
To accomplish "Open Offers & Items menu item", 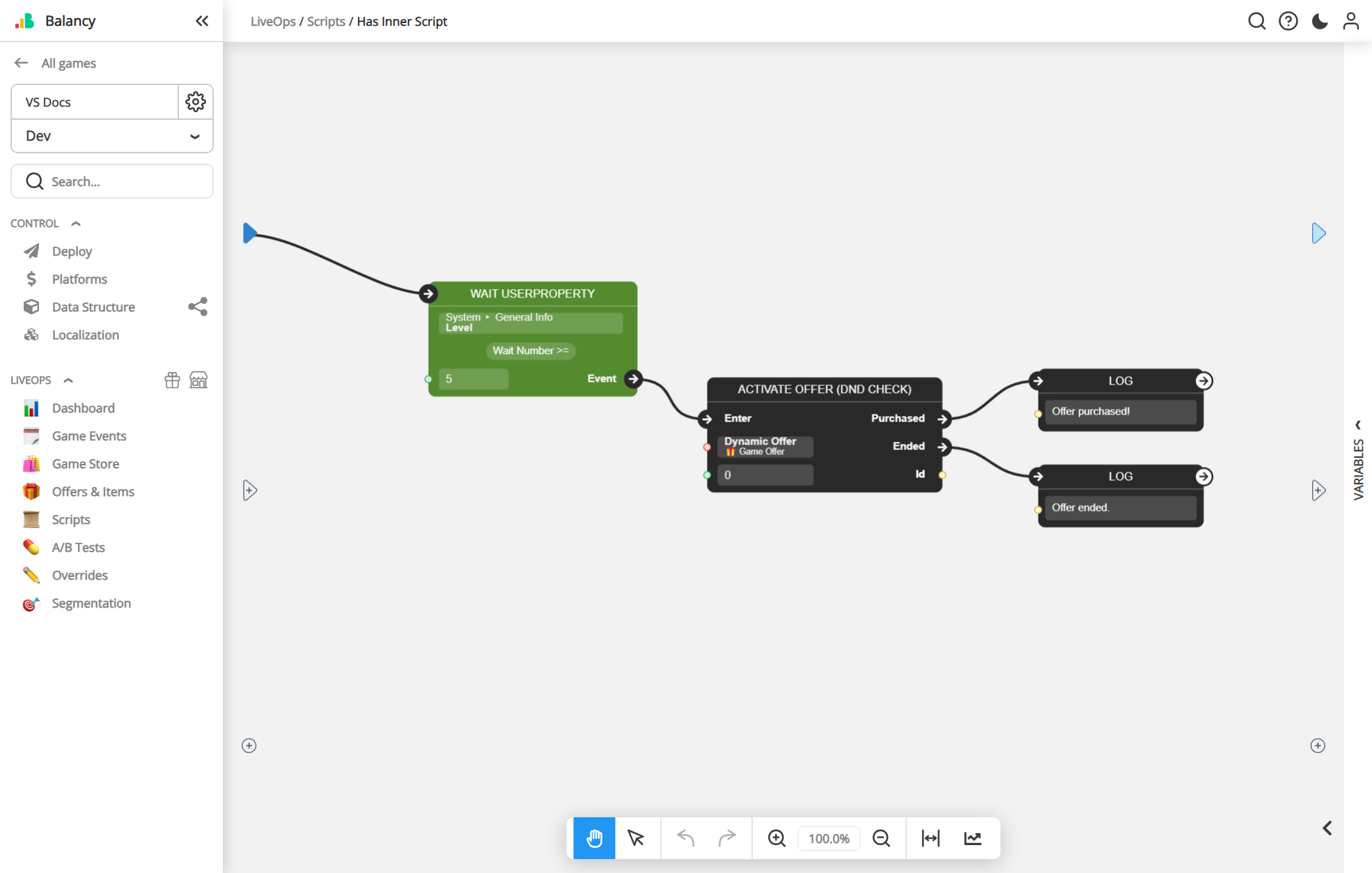I will [93, 492].
